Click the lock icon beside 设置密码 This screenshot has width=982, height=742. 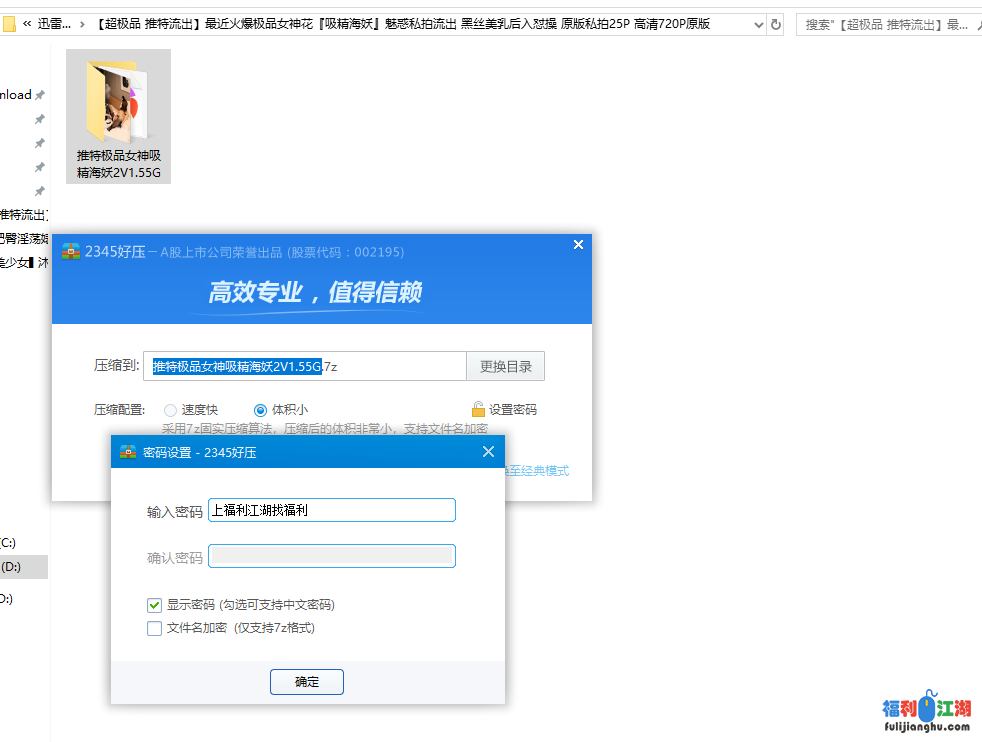477,409
